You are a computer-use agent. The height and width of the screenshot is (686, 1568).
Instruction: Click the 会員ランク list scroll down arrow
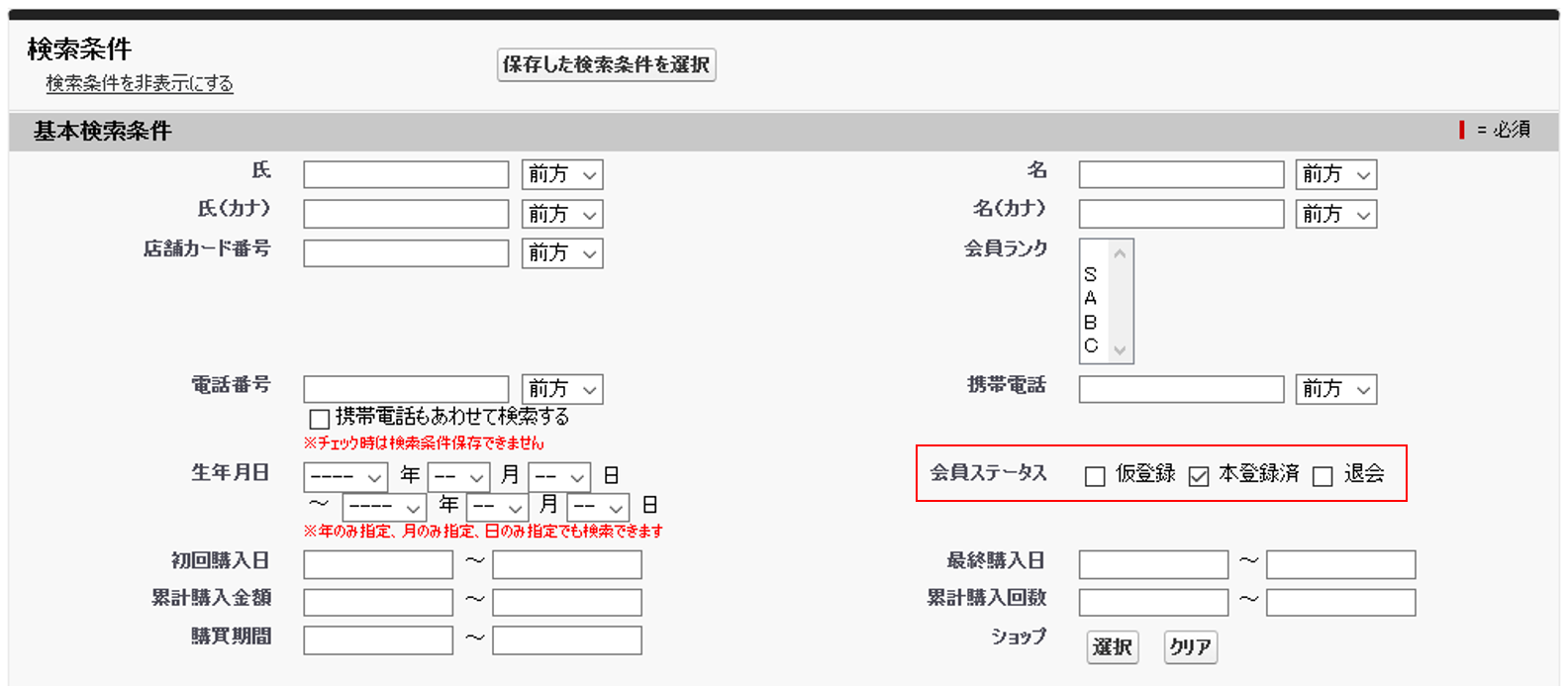click(x=1120, y=349)
